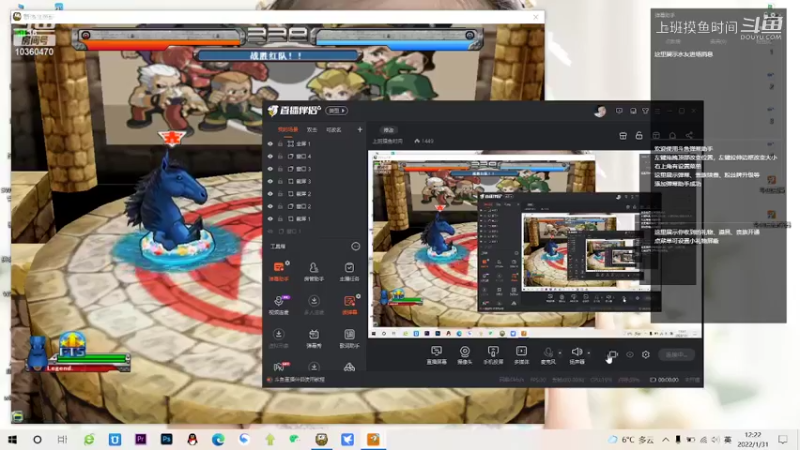Hide the 全屏 1 source with its eye
This screenshot has height=450, width=800.
tap(270, 144)
